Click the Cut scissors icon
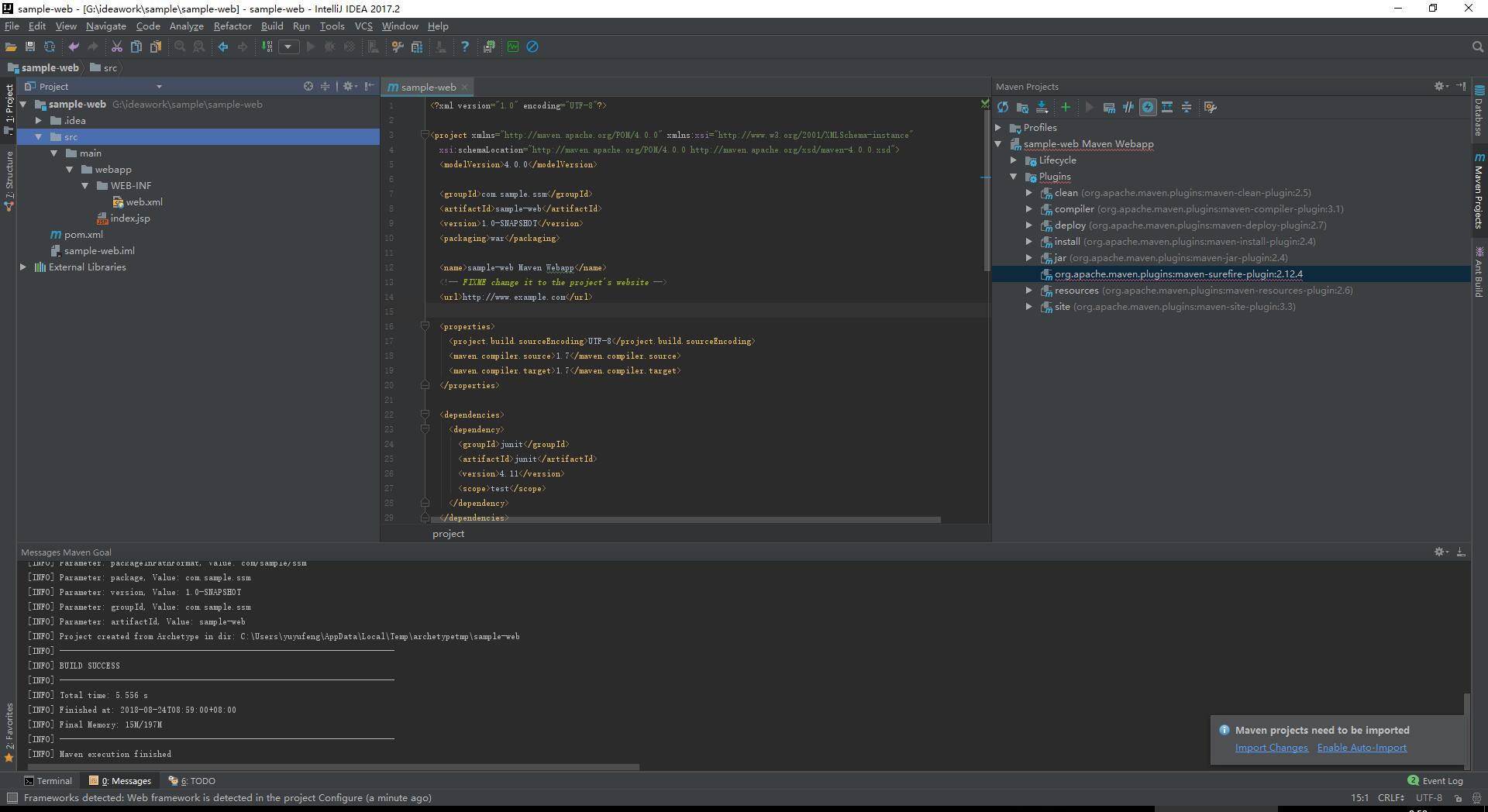Viewport: 1488px width, 812px height. tap(117, 46)
